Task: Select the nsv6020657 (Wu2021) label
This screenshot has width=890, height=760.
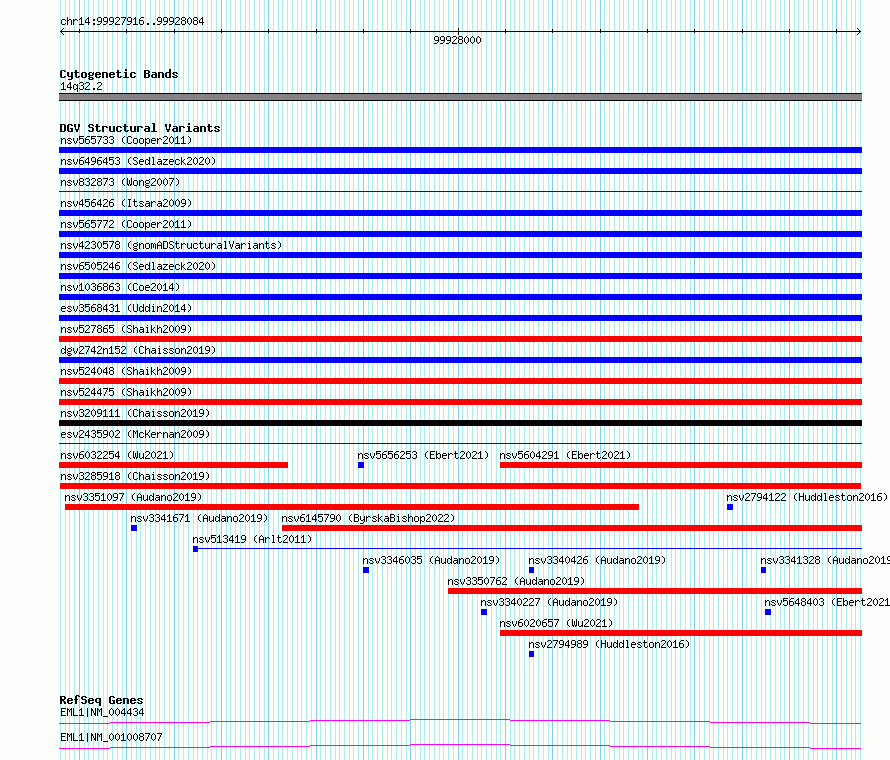Action: [x=556, y=623]
